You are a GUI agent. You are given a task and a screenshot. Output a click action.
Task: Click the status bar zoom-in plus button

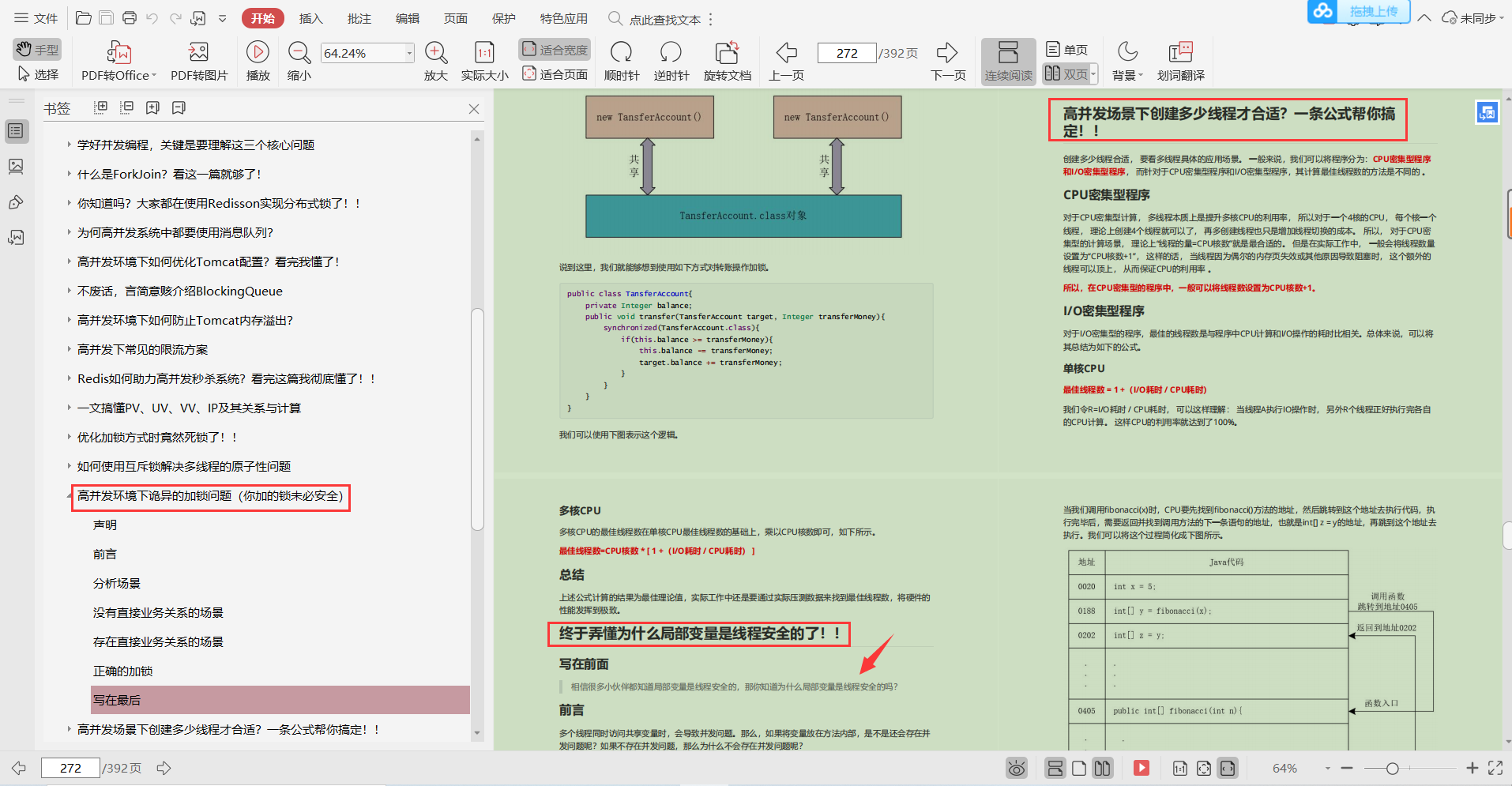[1473, 768]
